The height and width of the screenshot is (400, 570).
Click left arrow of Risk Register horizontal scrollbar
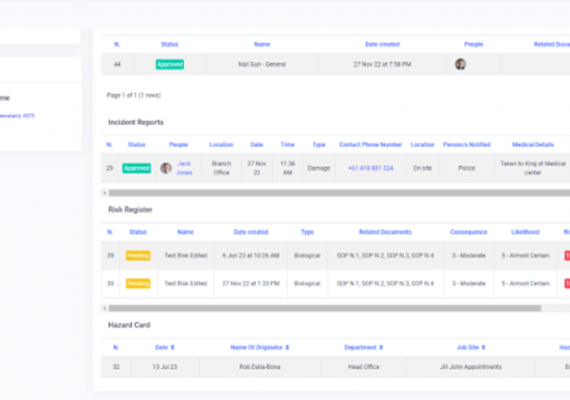point(105,308)
